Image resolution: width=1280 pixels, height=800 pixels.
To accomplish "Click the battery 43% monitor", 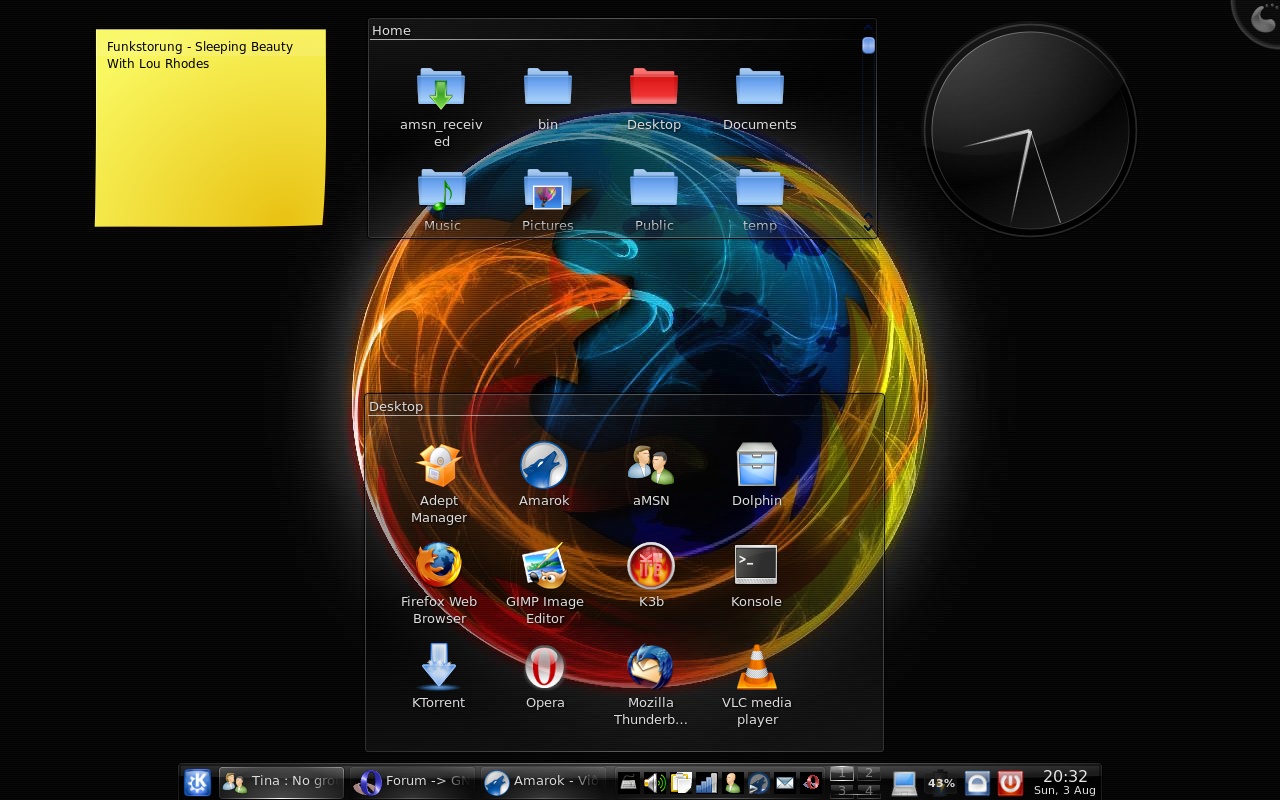I will click(941, 783).
